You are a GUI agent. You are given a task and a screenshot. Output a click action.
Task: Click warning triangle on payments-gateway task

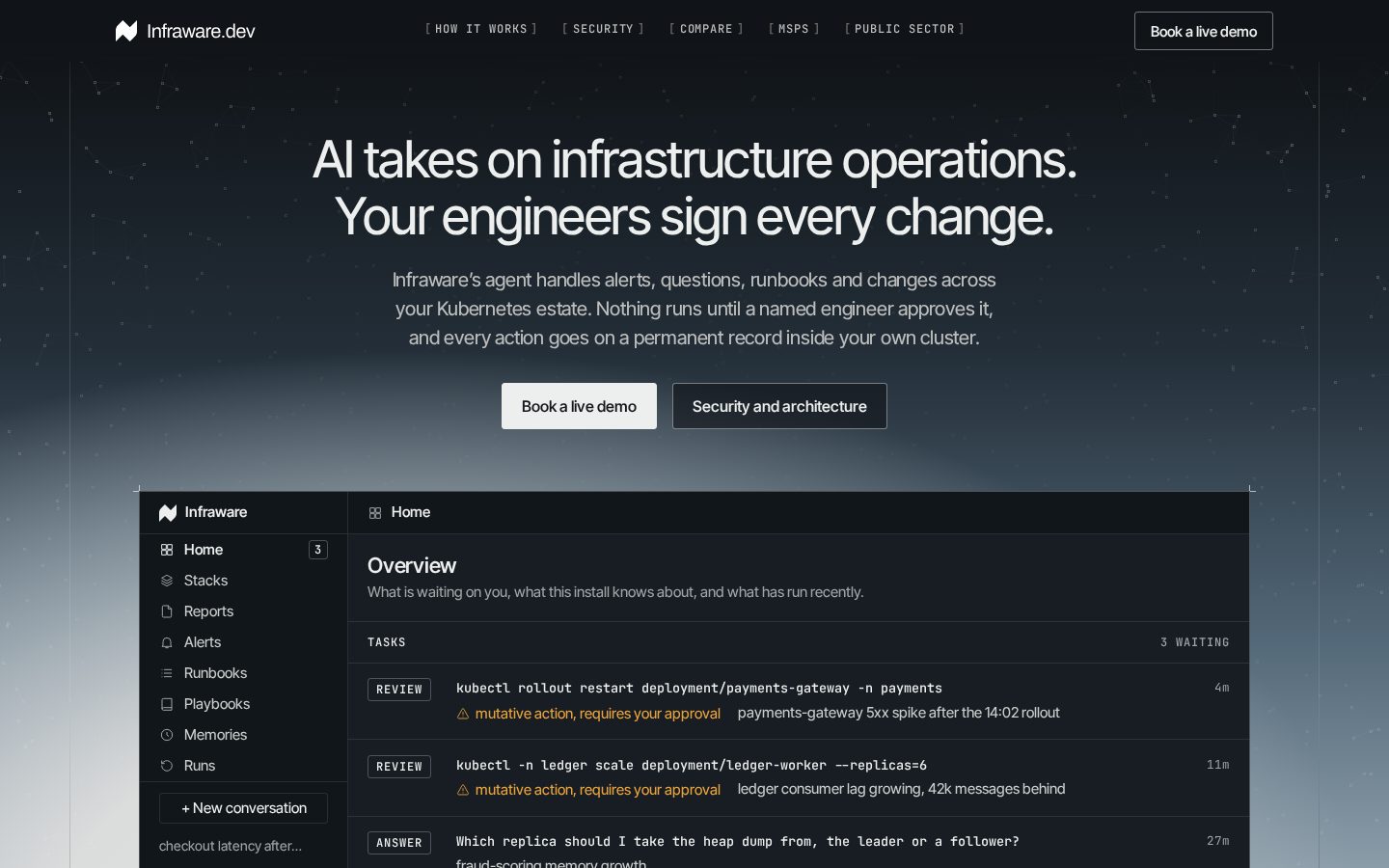coord(463,714)
